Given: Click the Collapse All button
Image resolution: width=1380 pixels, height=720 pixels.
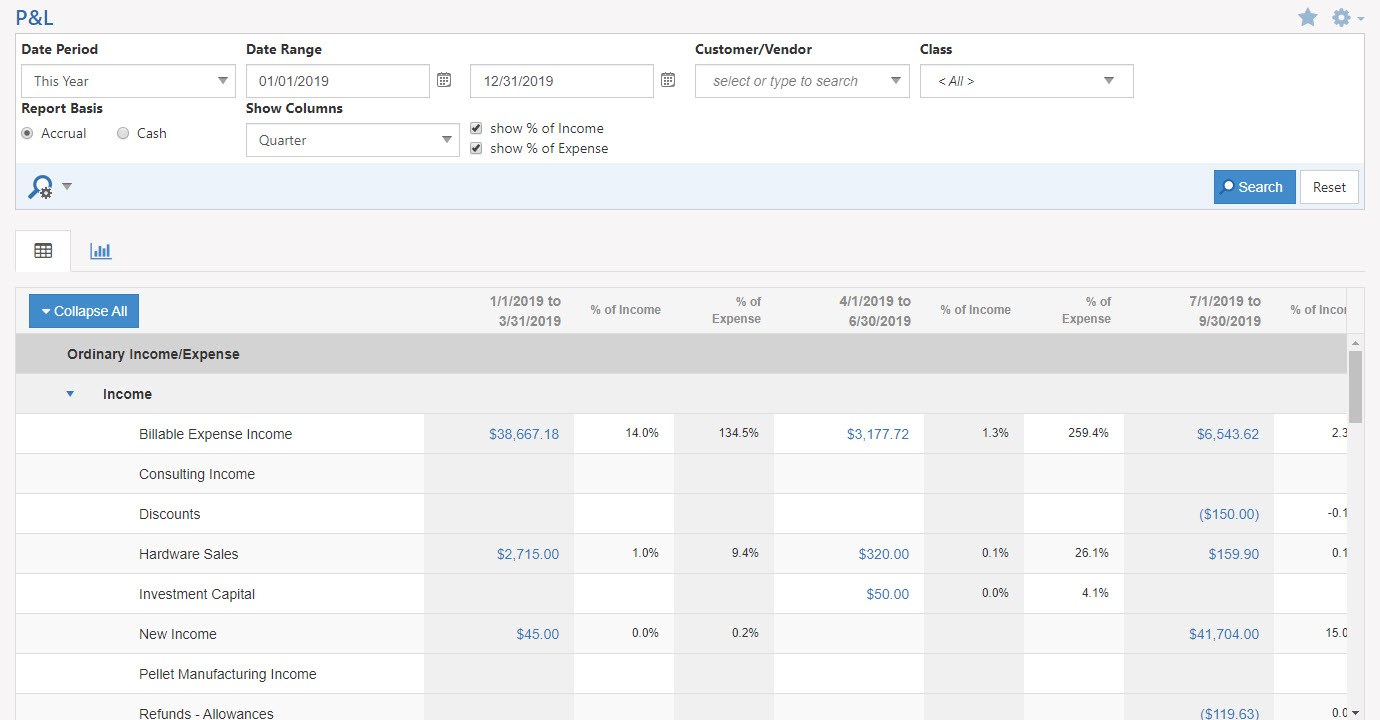Looking at the screenshot, I should coord(83,310).
